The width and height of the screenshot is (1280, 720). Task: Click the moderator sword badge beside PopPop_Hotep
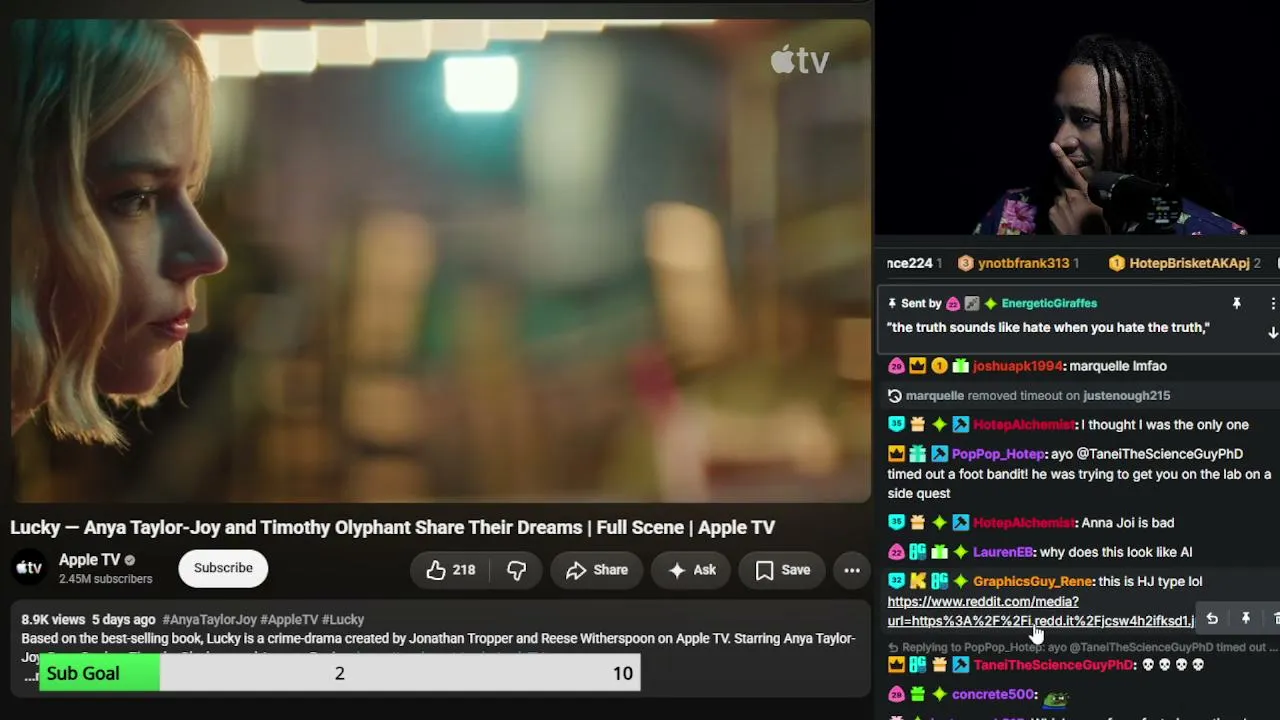[939, 454]
